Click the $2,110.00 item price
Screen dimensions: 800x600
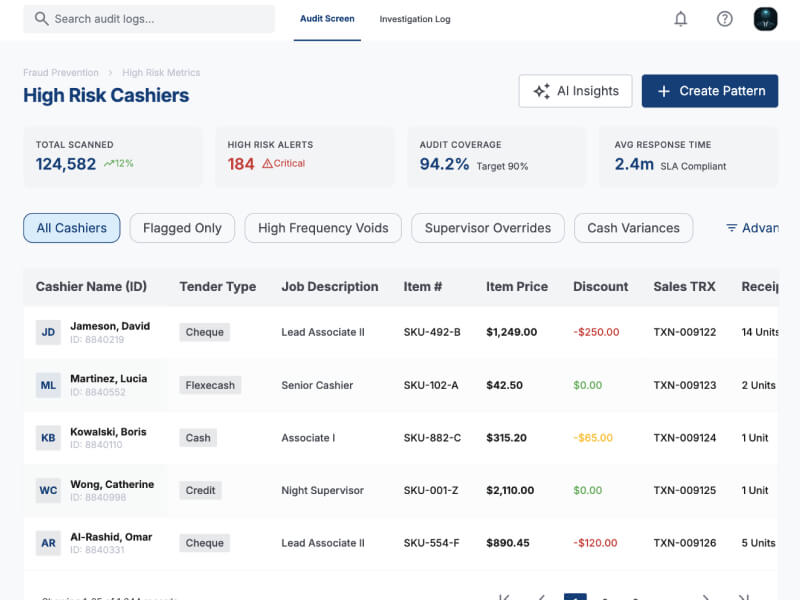coord(510,490)
